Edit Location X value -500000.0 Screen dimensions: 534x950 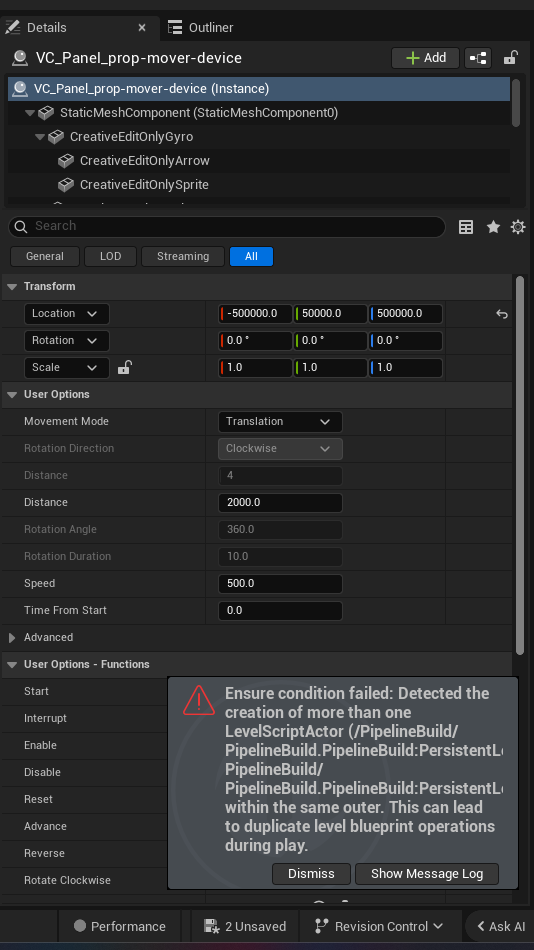pos(255,314)
